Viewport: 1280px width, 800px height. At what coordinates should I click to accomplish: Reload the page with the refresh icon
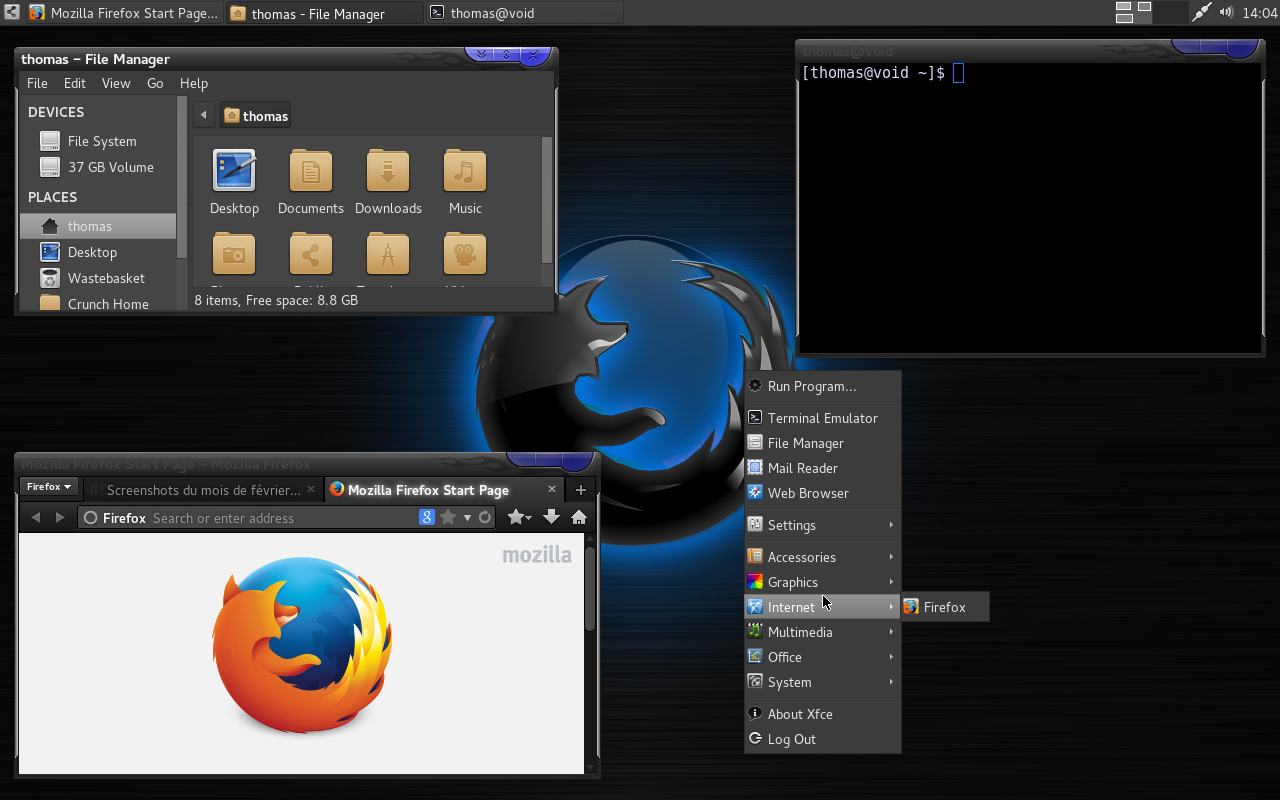tap(485, 518)
